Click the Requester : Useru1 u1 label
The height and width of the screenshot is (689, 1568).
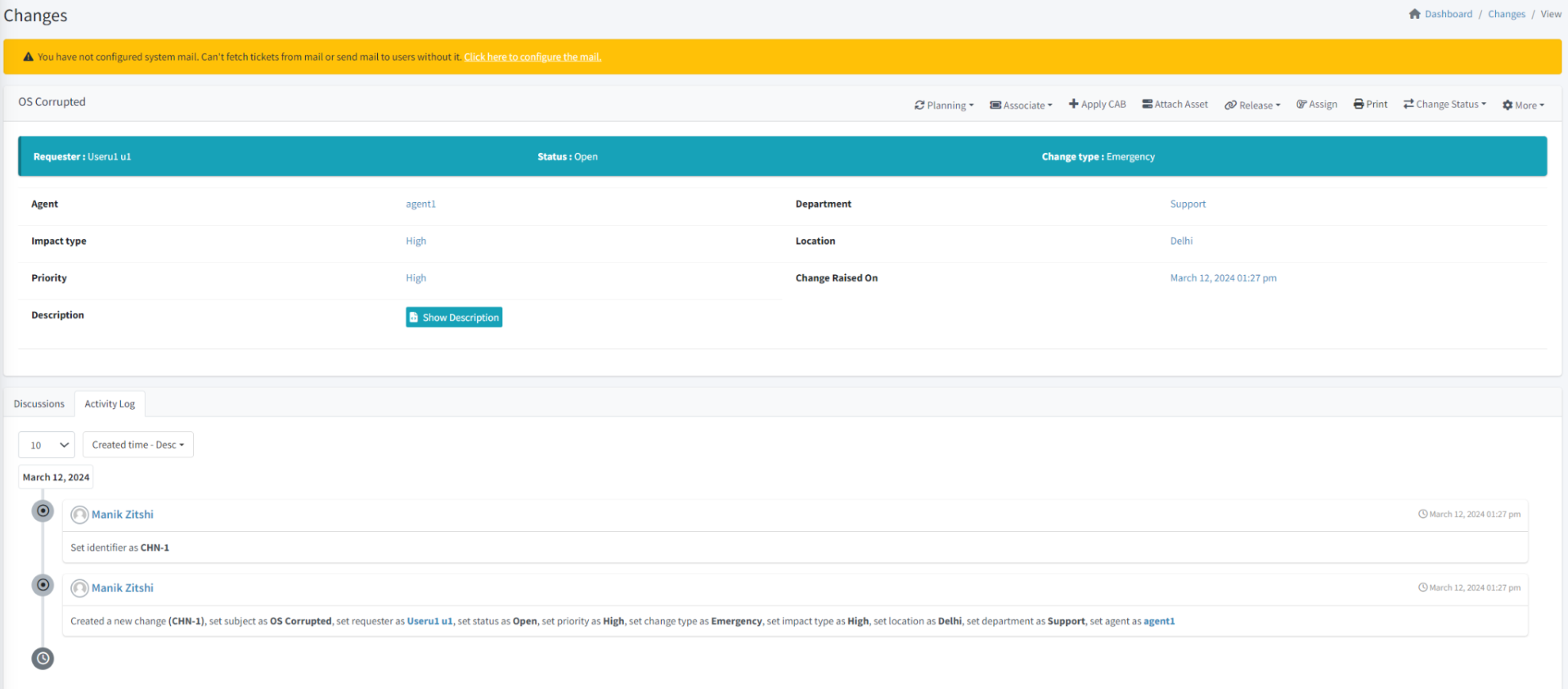tap(82, 156)
